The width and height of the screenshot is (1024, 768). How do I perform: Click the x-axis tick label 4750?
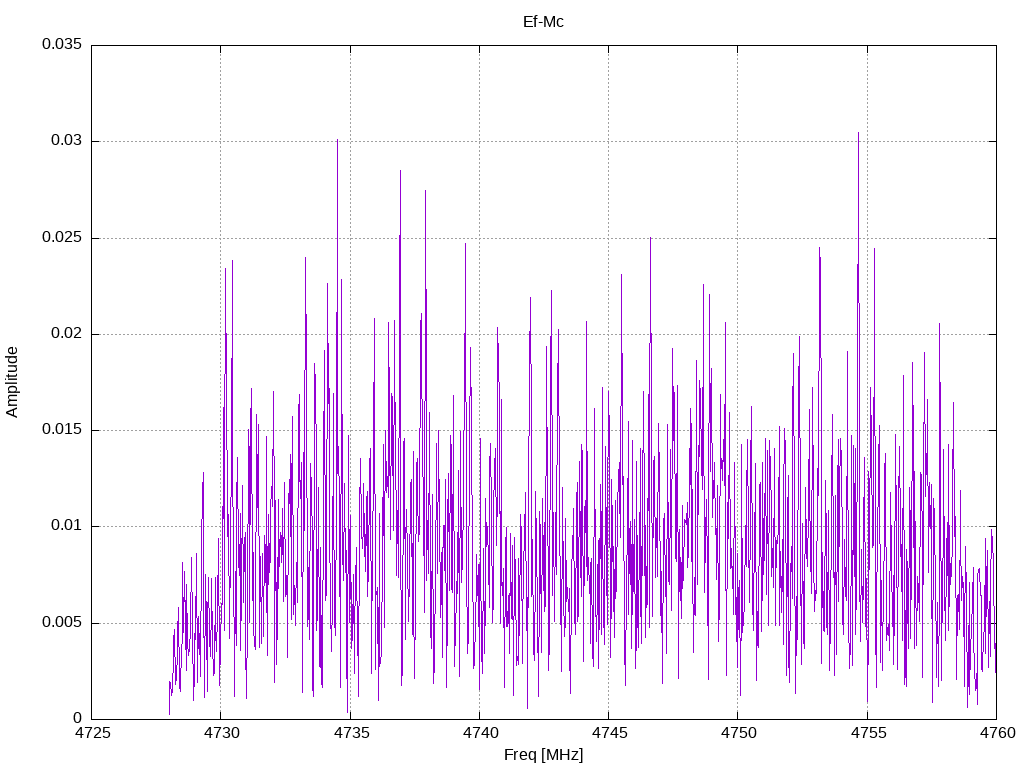(x=739, y=733)
